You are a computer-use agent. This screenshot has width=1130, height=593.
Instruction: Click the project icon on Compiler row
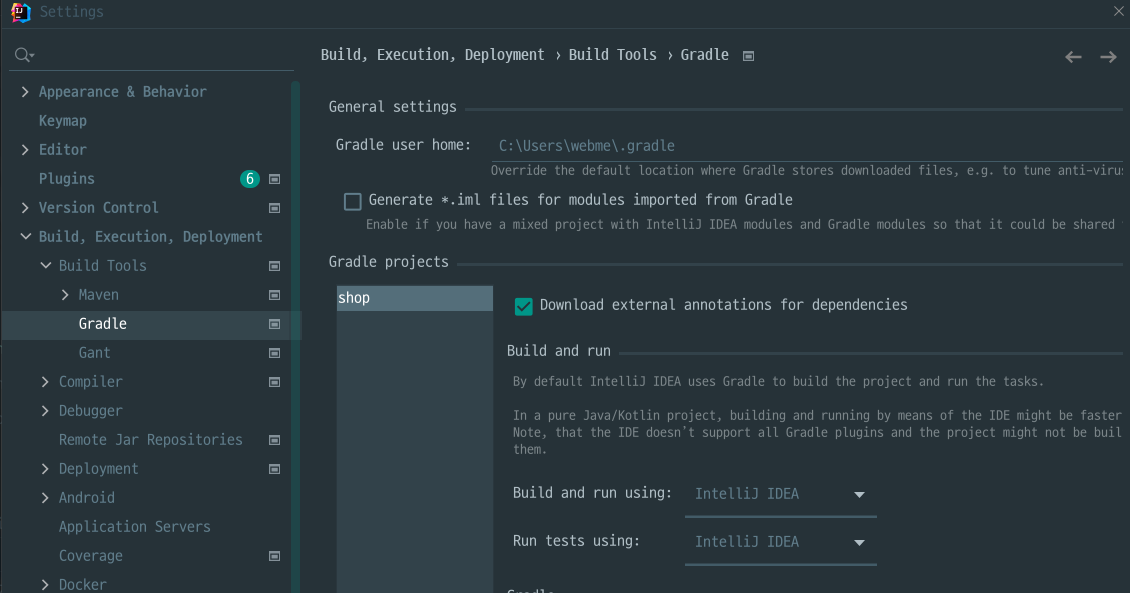pos(275,382)
